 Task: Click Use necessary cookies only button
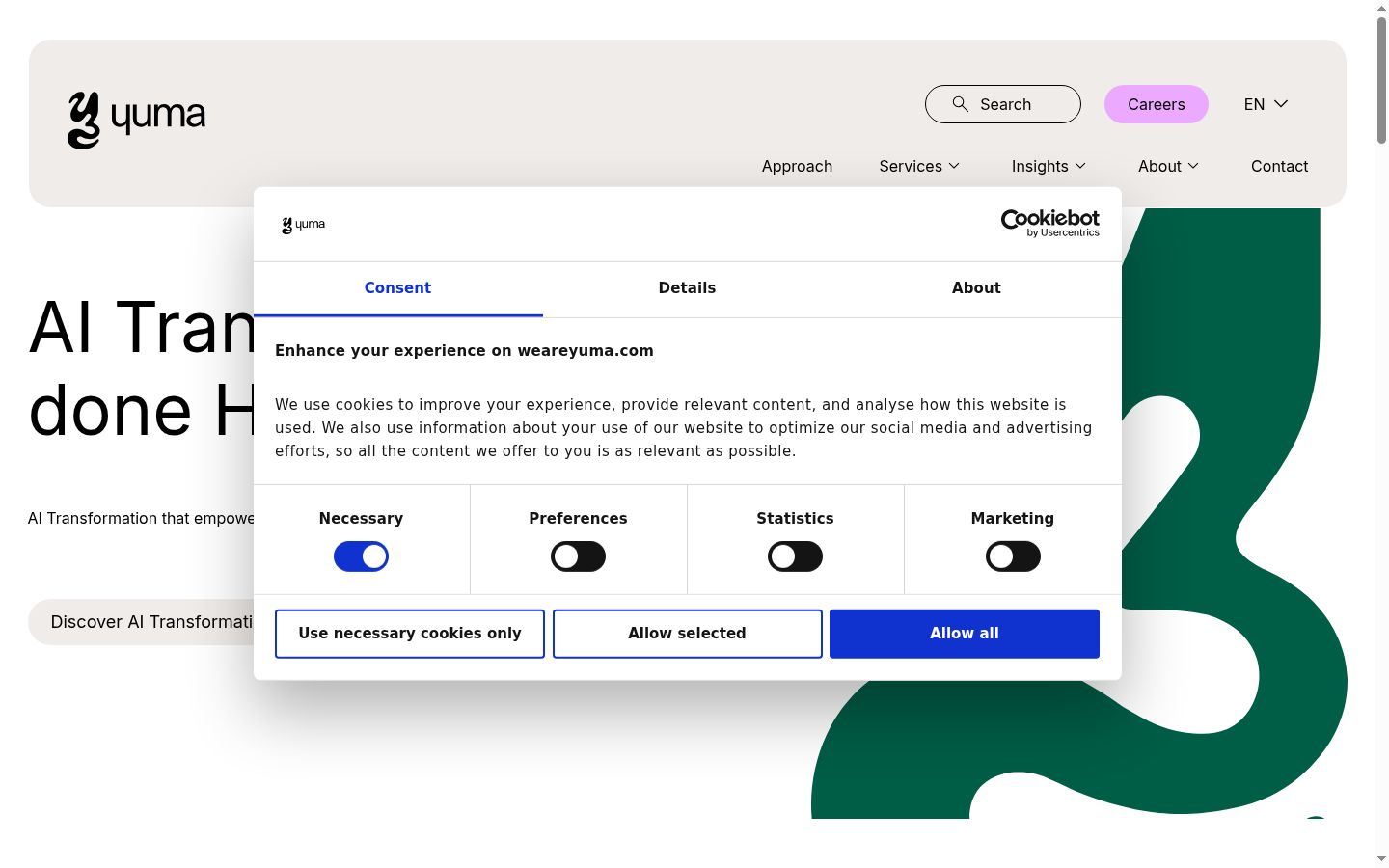click(x=410, y=634)
